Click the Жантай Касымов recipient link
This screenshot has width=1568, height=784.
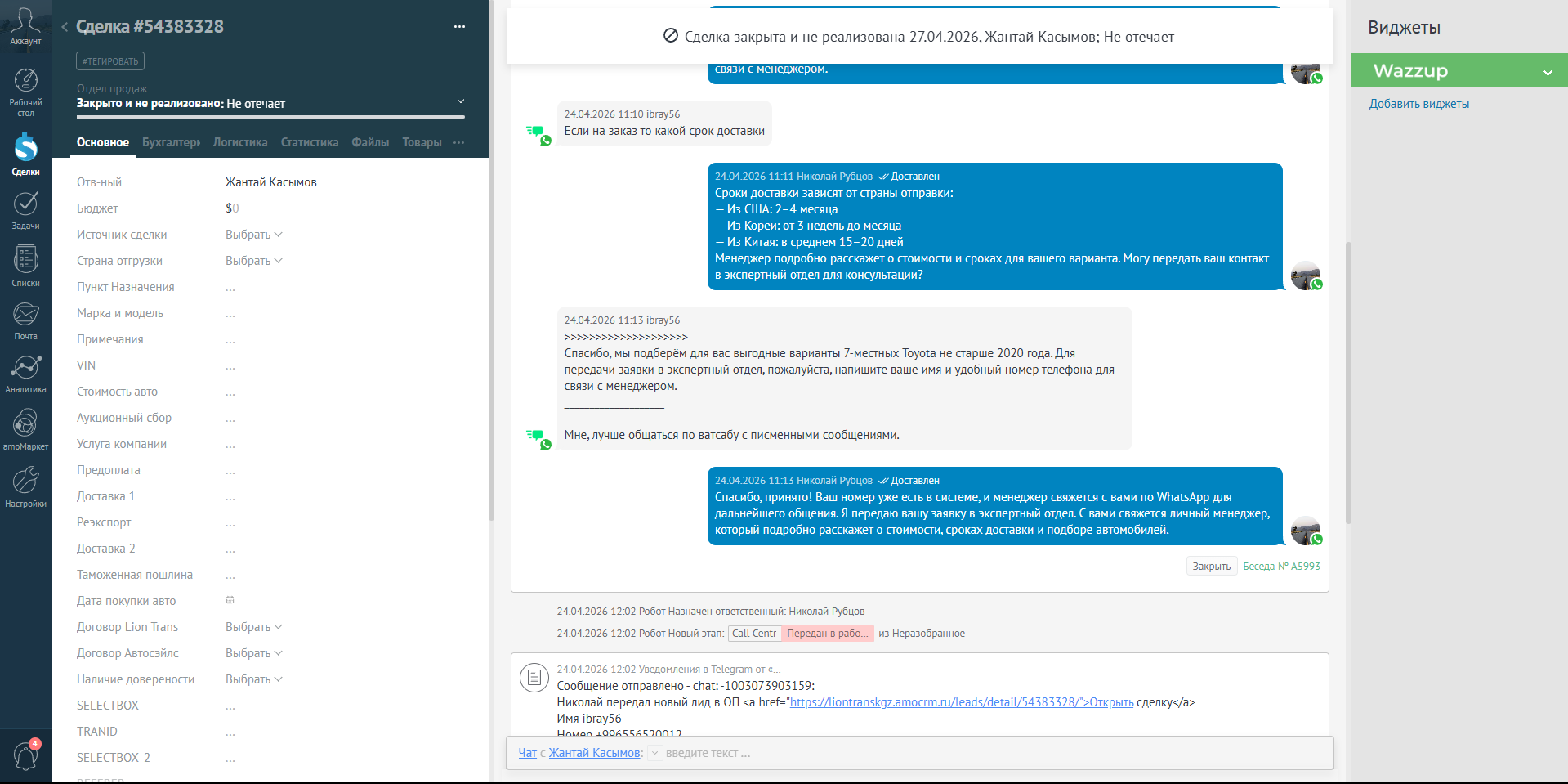[595, 753]
